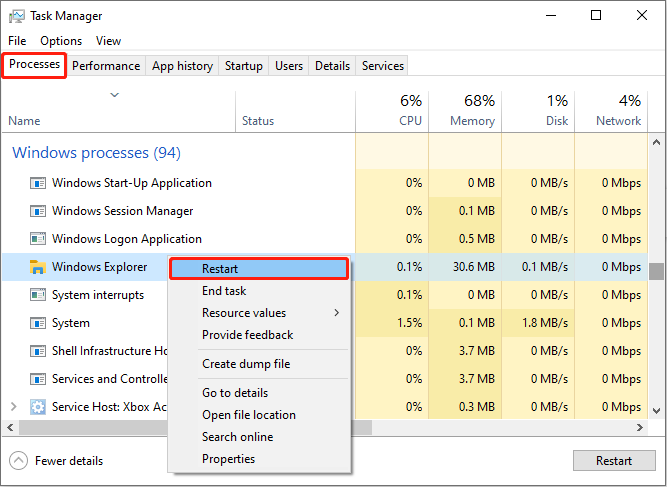Switch to the Details tab

332,66
